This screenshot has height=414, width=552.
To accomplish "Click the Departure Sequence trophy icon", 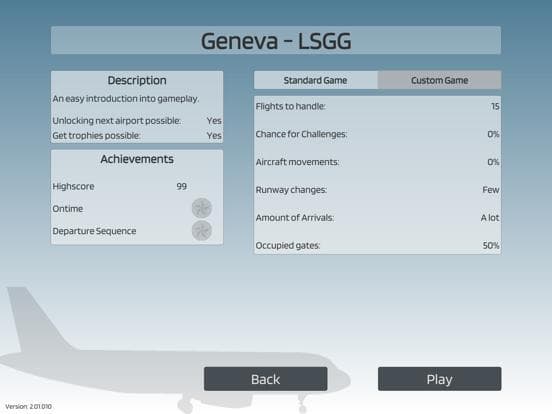I will [202, 231].
